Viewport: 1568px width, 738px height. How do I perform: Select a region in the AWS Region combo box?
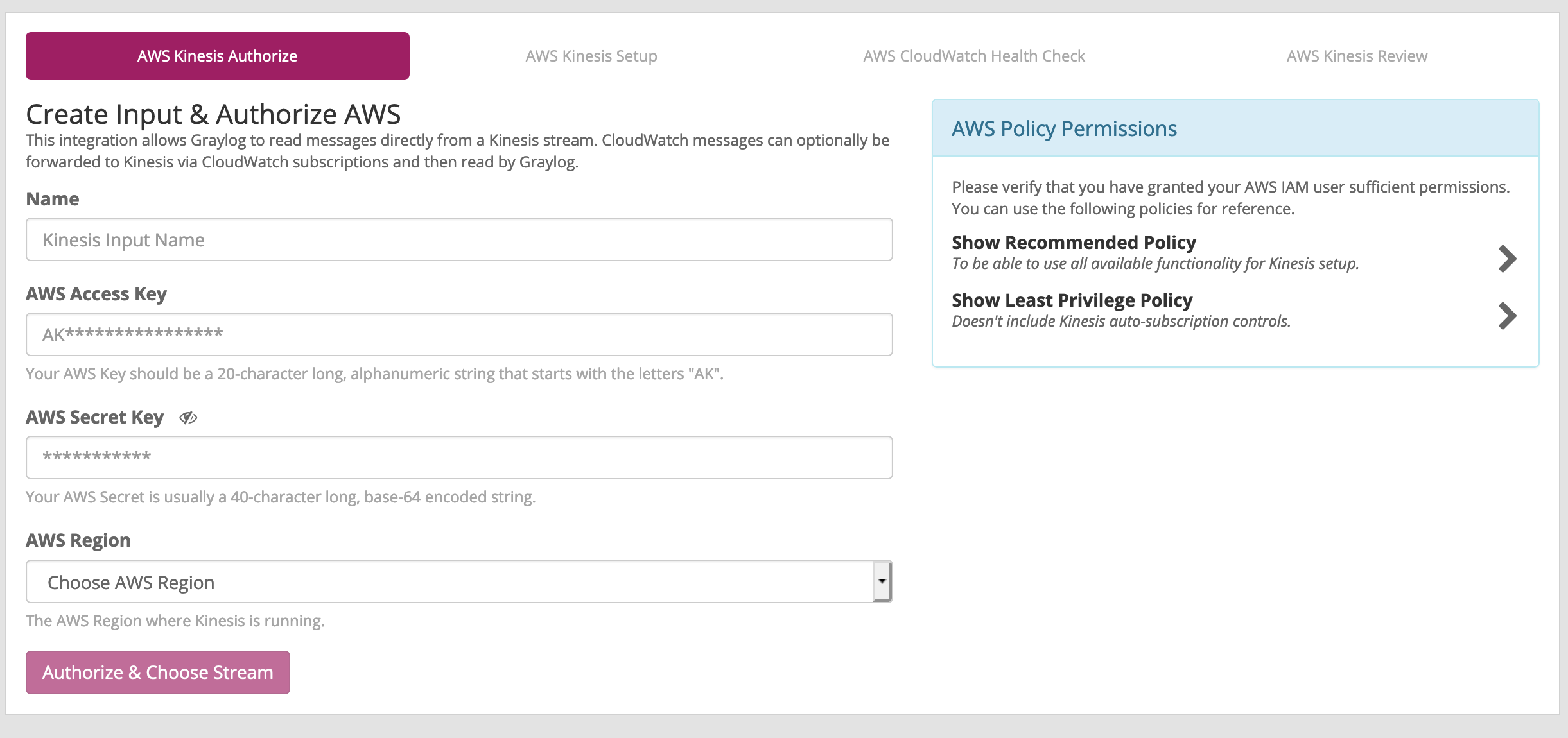tap(458, 581)
